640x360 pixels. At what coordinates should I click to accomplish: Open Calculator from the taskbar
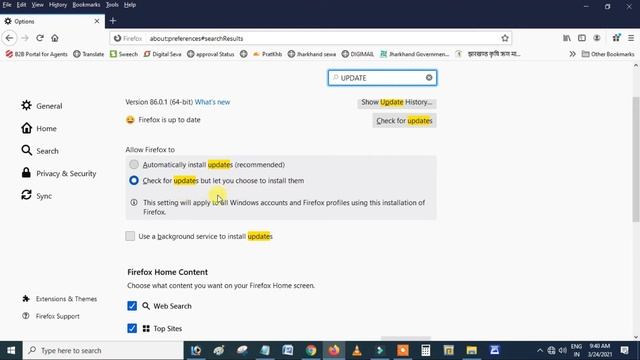(x=425, y=350)
